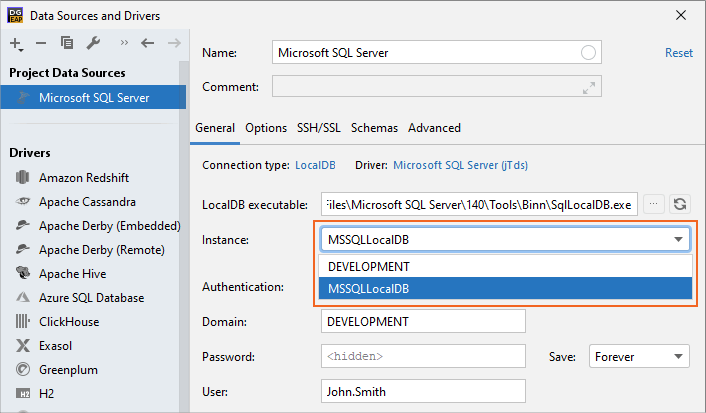706x413 pixels.
Task: Click into the User input field
Action: [422, 392]
